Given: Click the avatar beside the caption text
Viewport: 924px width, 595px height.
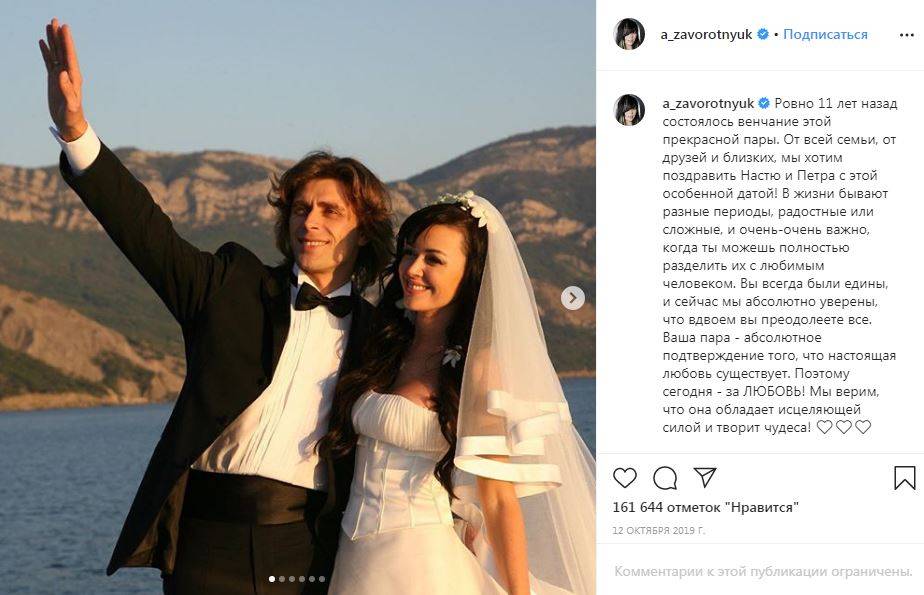Looking at the screenshot, I should pos(629,110).
